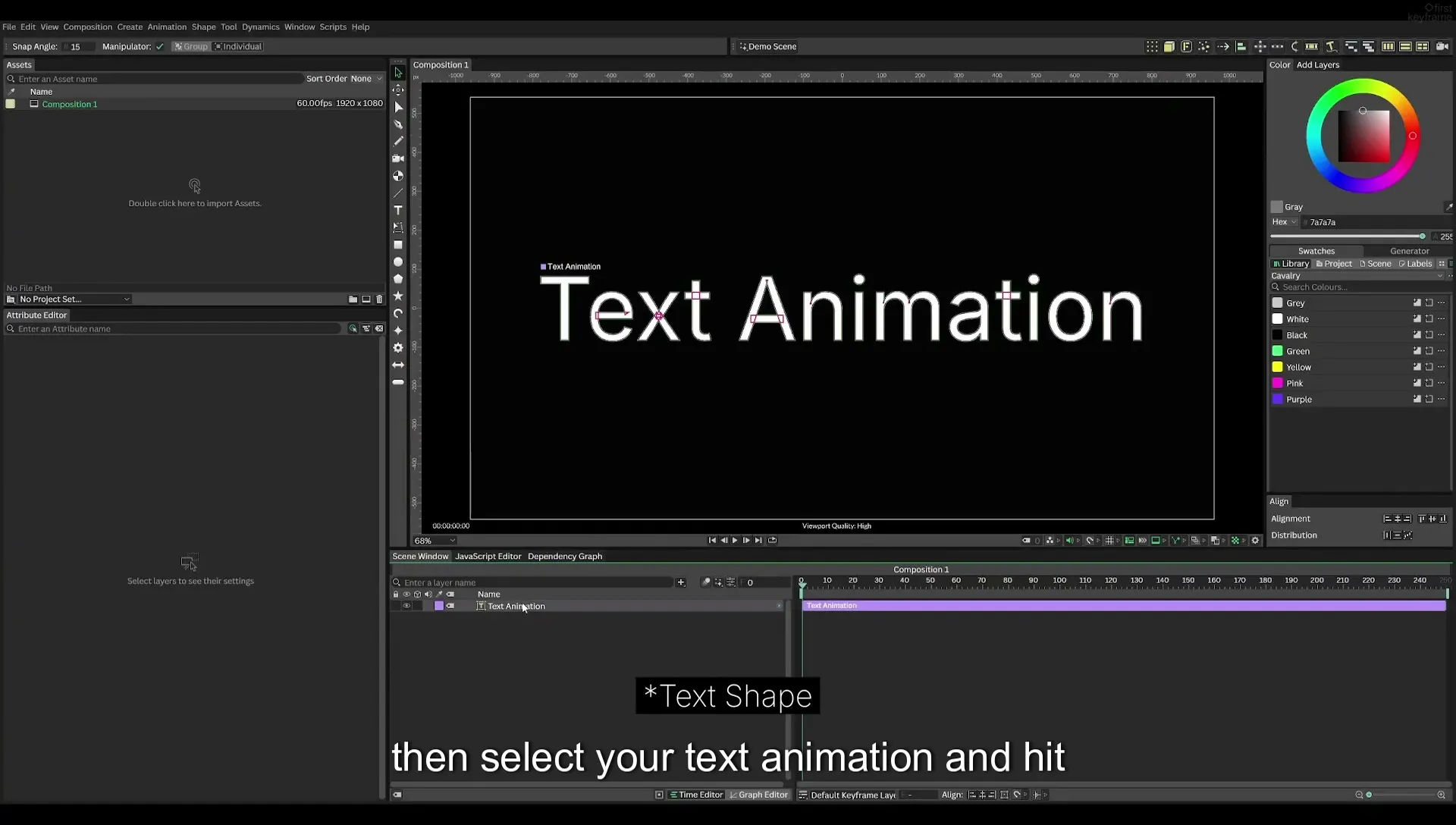Select the Pencil tool

[398, 141]
